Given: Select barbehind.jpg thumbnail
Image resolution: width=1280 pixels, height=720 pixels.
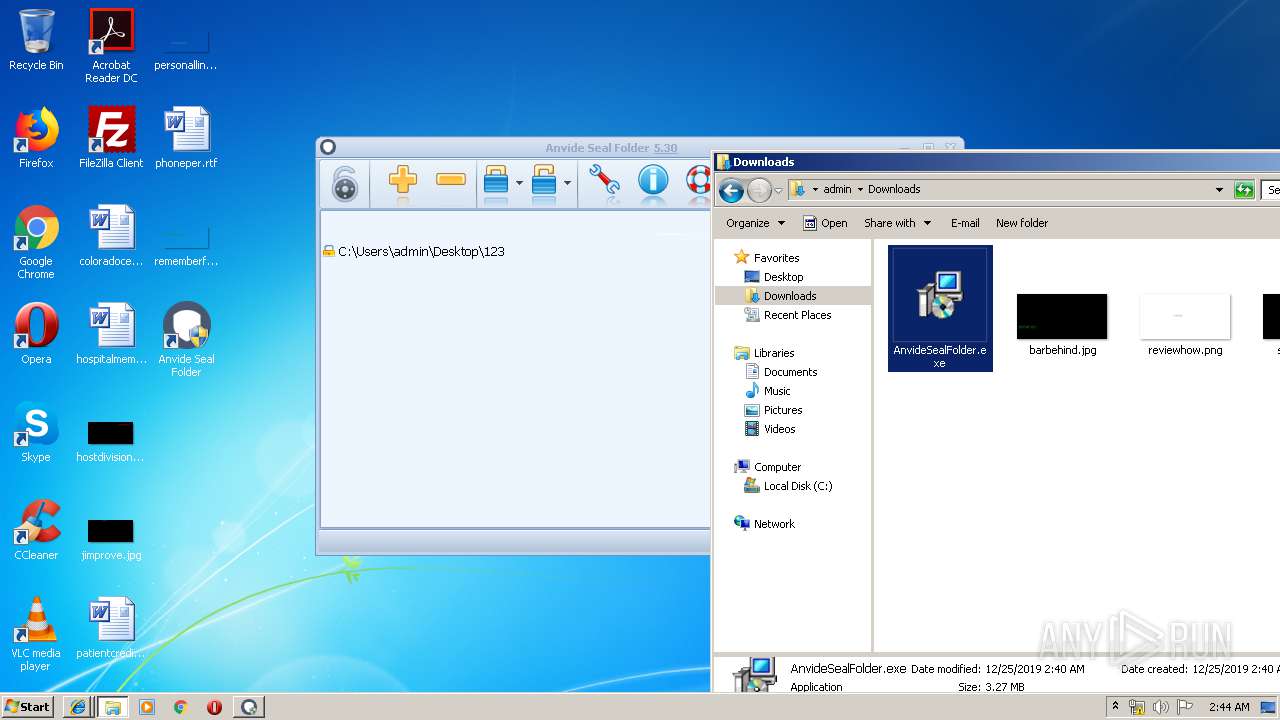Looking at the screenshot, I should (1062, 325).
